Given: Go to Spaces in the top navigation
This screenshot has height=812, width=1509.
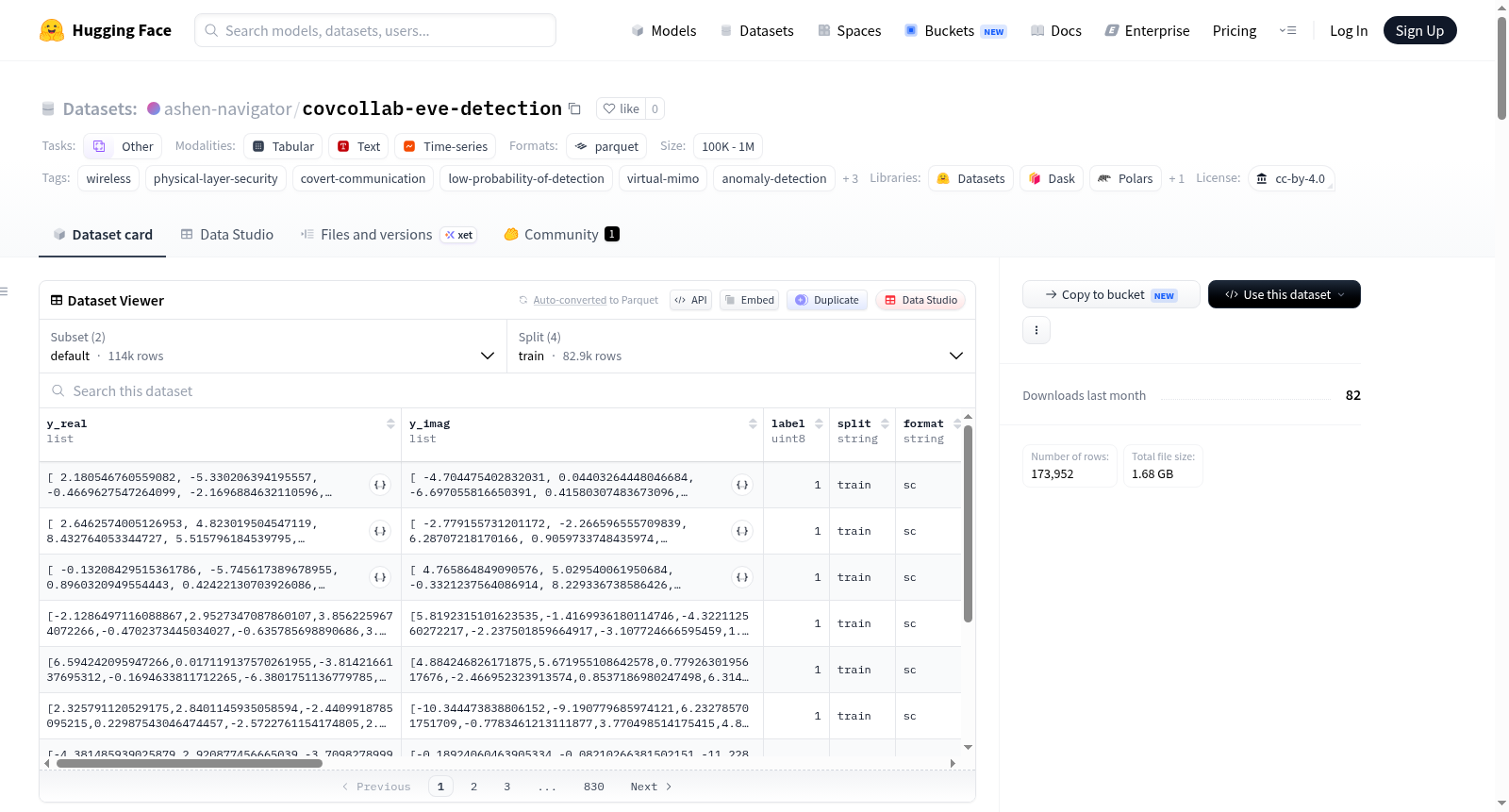Looking at the screenshot, I should pyautogui.click(x=850, y=31).
